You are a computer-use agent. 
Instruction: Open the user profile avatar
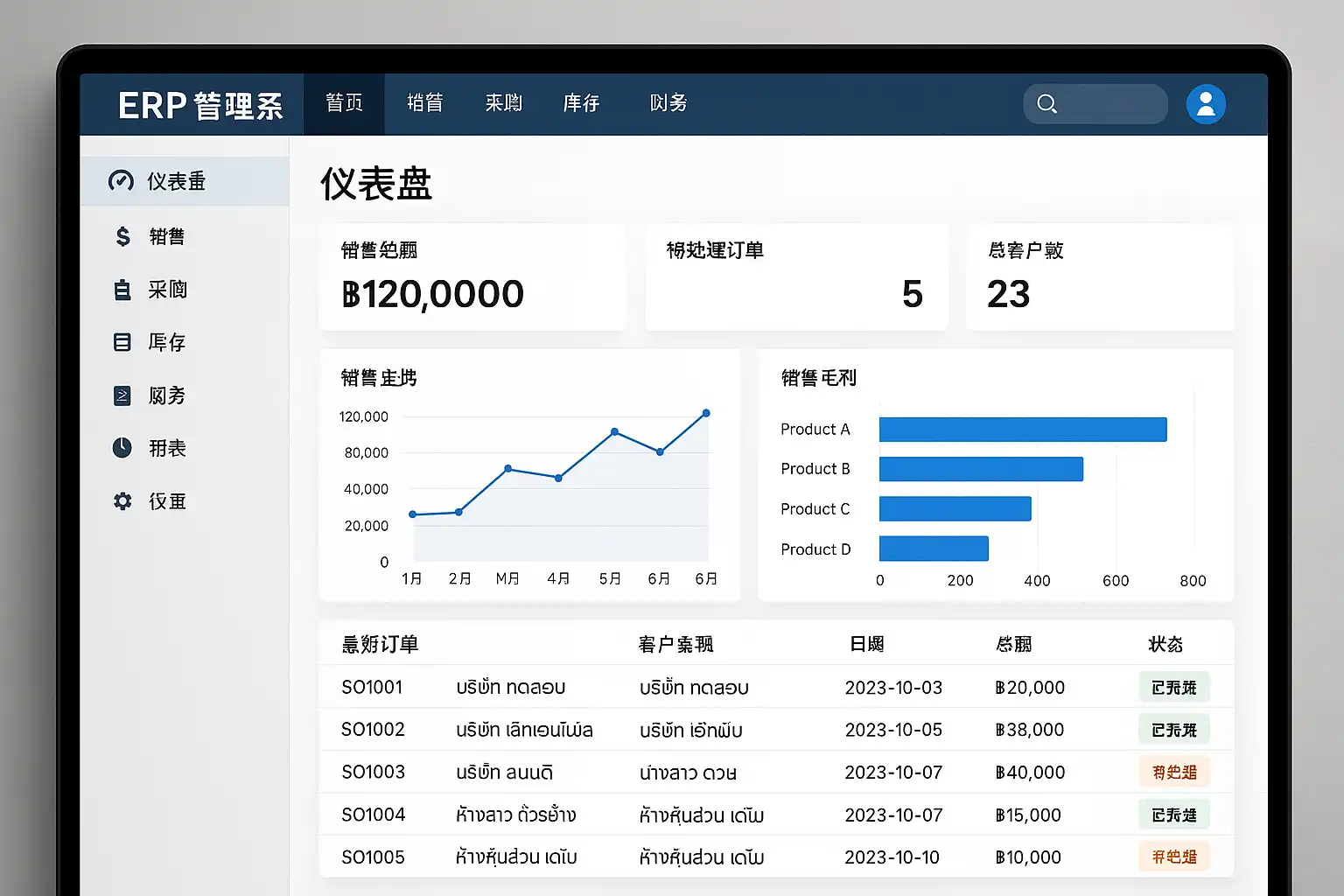pos(1206,104)
